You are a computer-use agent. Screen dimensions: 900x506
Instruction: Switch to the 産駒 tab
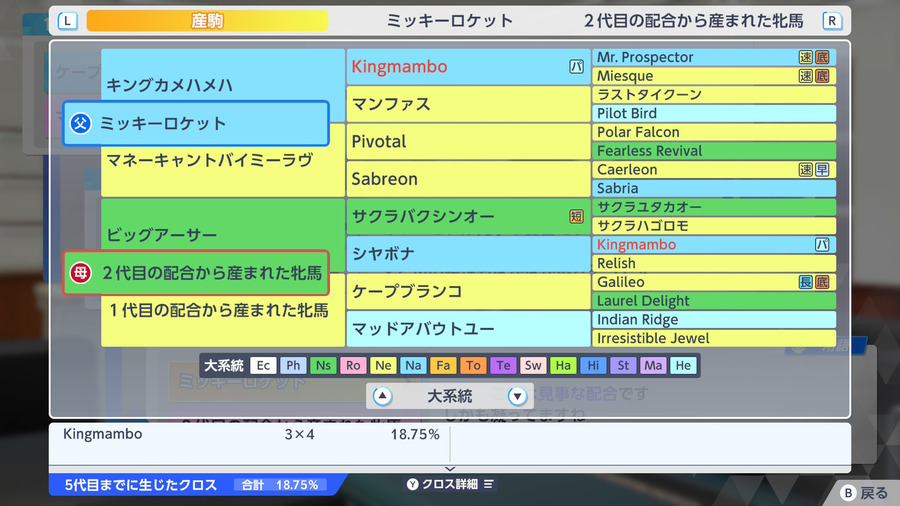(x=207, y=21)
